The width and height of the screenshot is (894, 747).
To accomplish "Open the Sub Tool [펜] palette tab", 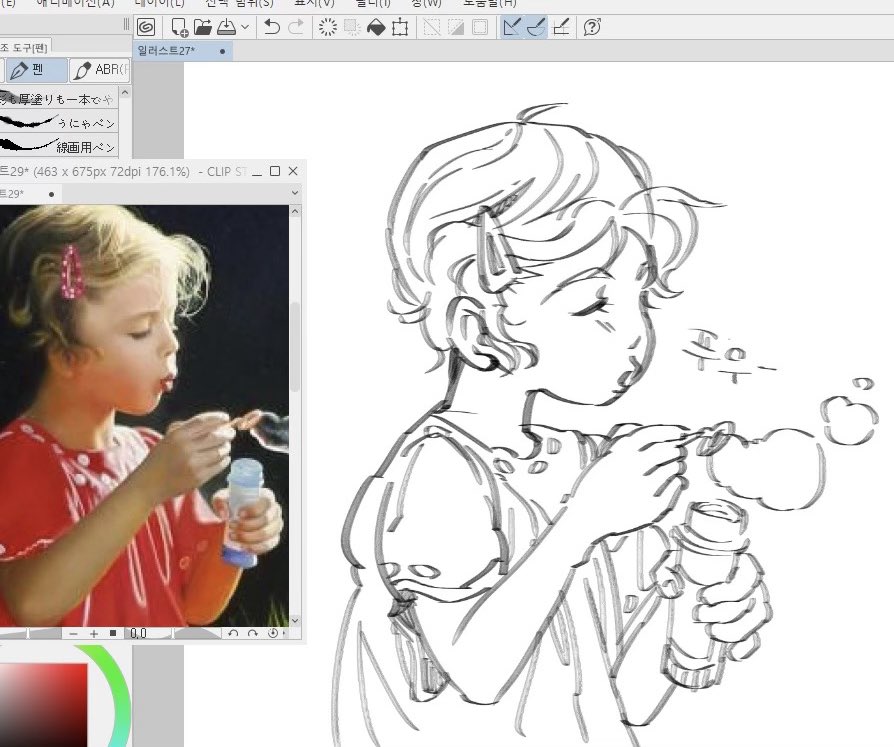I will (24, 47).
